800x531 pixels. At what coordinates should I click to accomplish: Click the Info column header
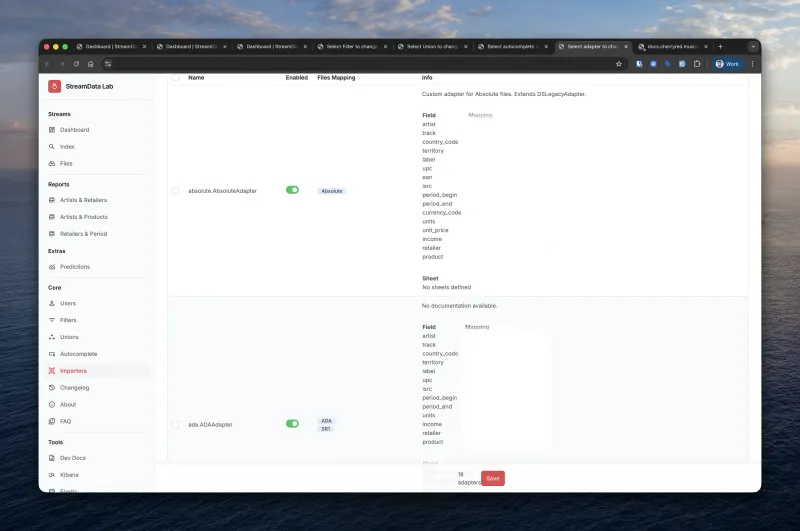click(427, 78)
